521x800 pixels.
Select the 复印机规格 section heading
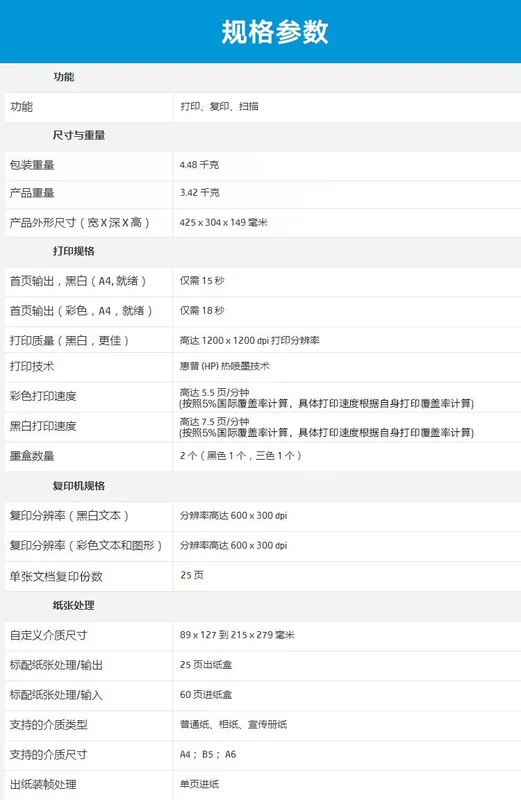click(79, 486)
